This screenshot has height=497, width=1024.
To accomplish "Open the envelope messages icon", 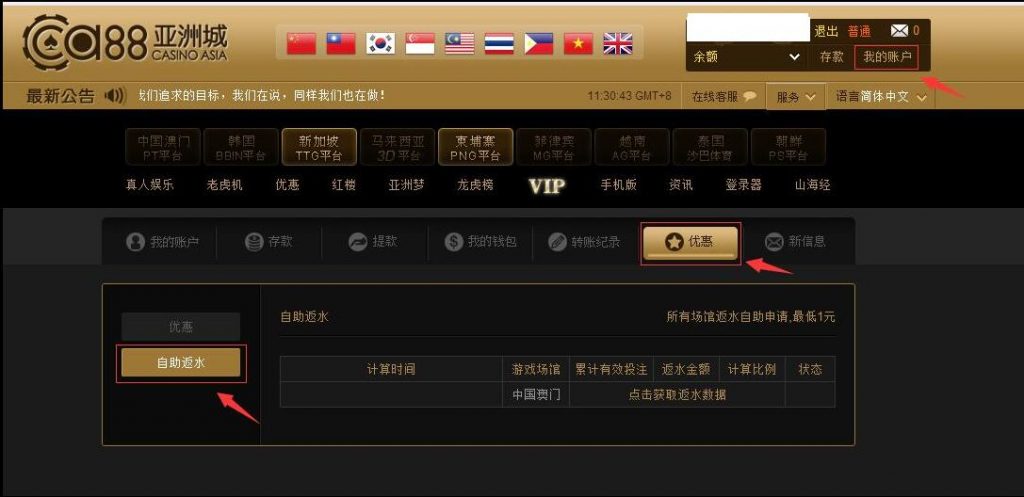I will click(x=899, y=31).
